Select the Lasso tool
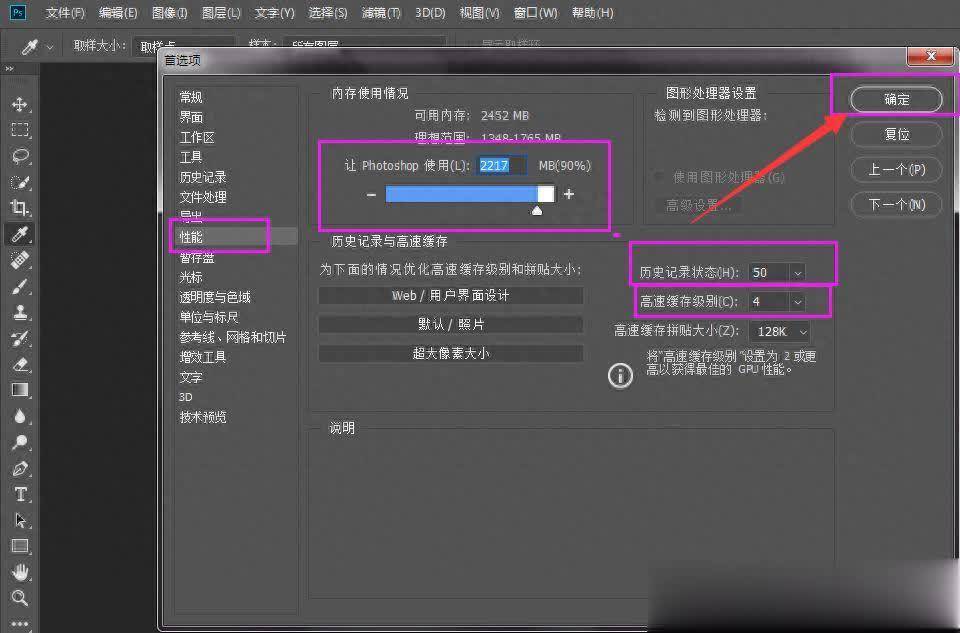 click(20, 156)
